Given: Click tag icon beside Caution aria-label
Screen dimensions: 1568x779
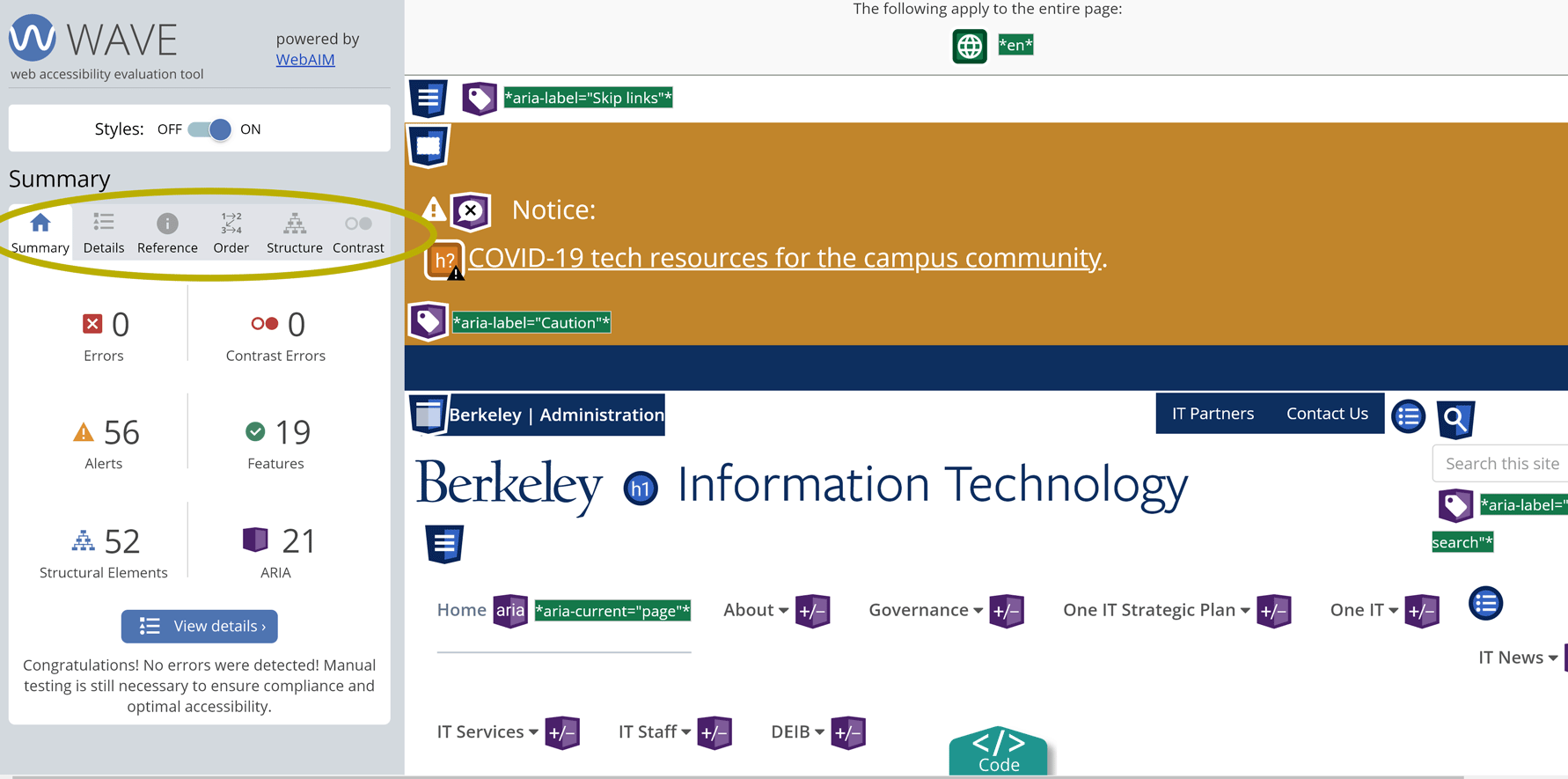Looking at the screenshot, I should tap(429, 321).
